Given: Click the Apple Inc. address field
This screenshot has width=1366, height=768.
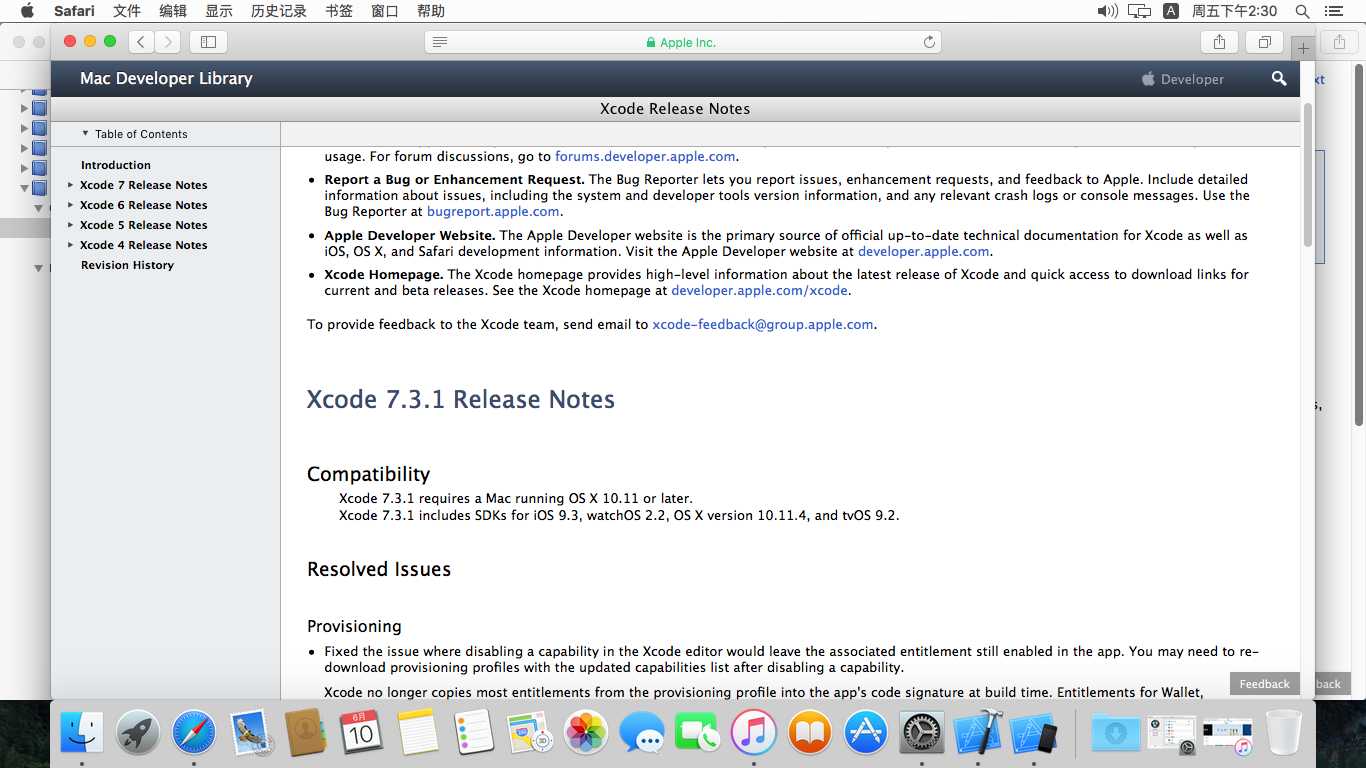Looking at the screenshot, I should pyautogui.click(x=683, y=42).
